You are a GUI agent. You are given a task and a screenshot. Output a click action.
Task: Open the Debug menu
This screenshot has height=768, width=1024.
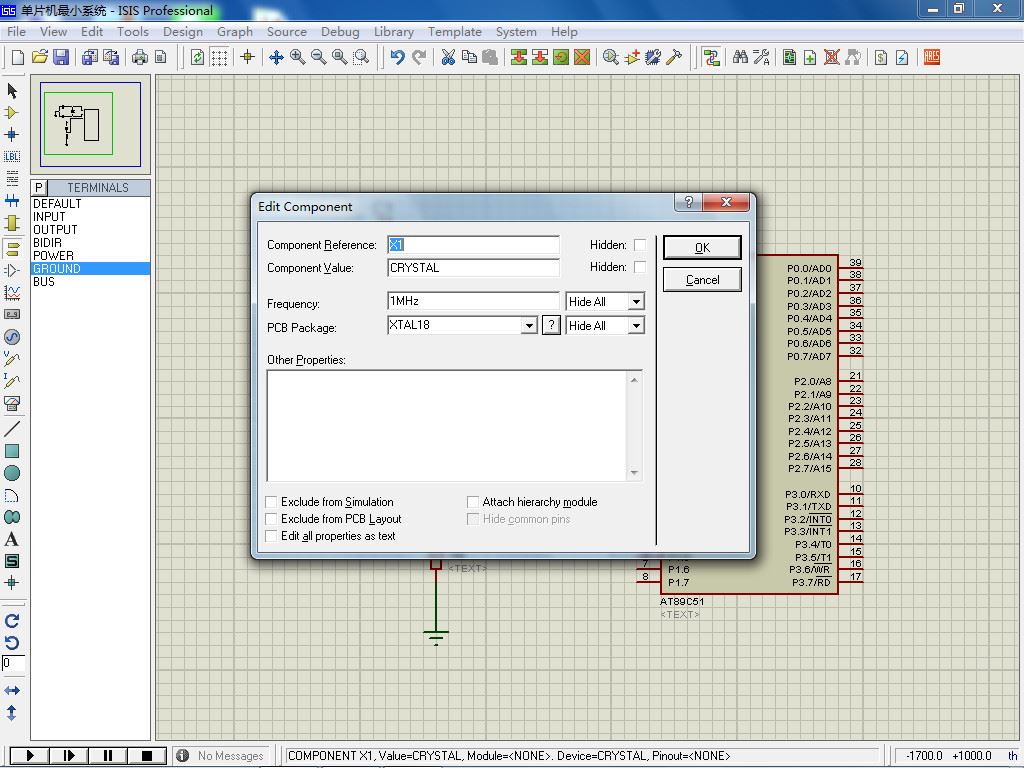pyautogui.click(x=340, y=32)
